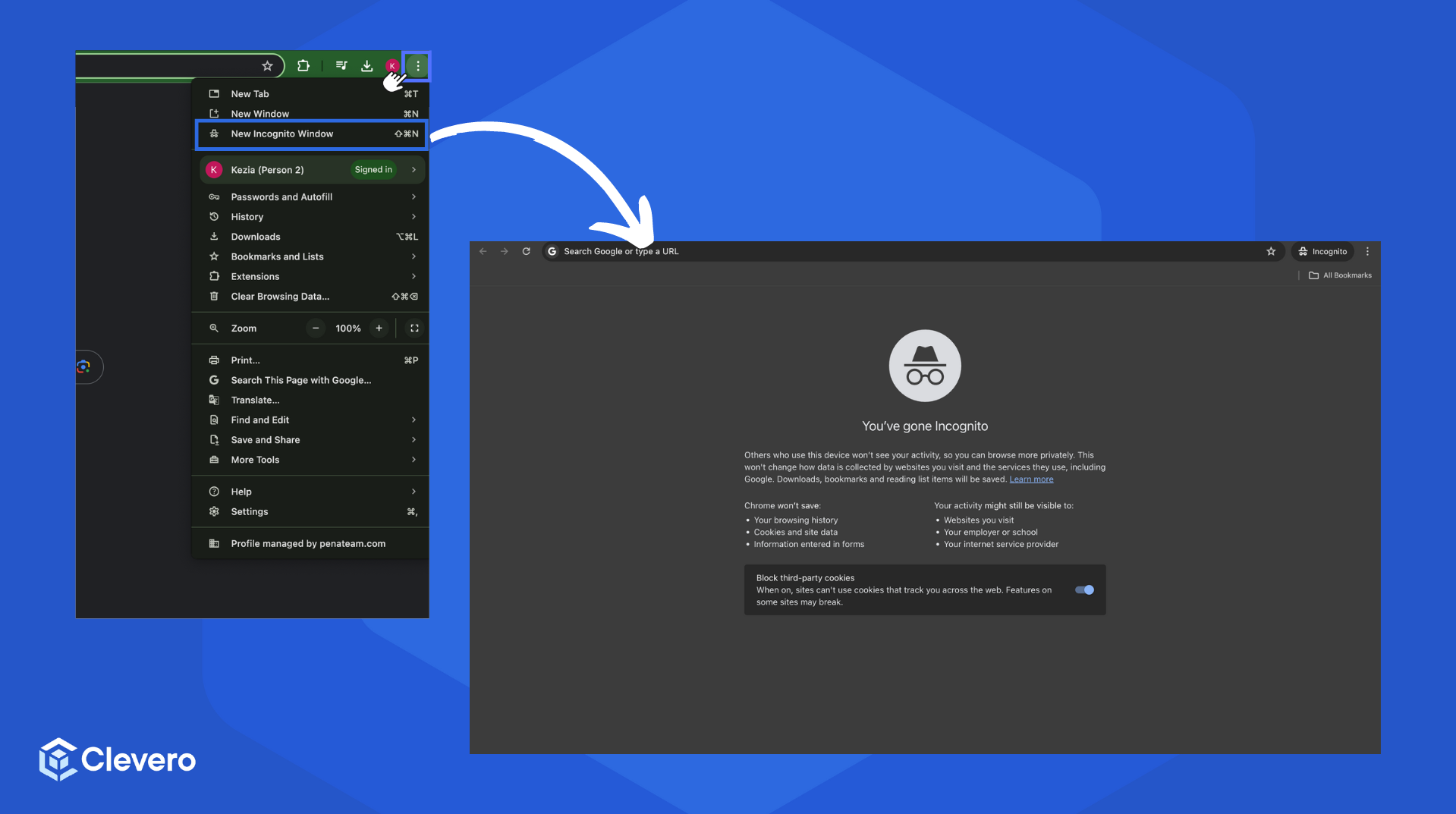Viewport: 1456px width, 814px height.
Task: Go forward in the Incognito window
Action: pos(505,251)
